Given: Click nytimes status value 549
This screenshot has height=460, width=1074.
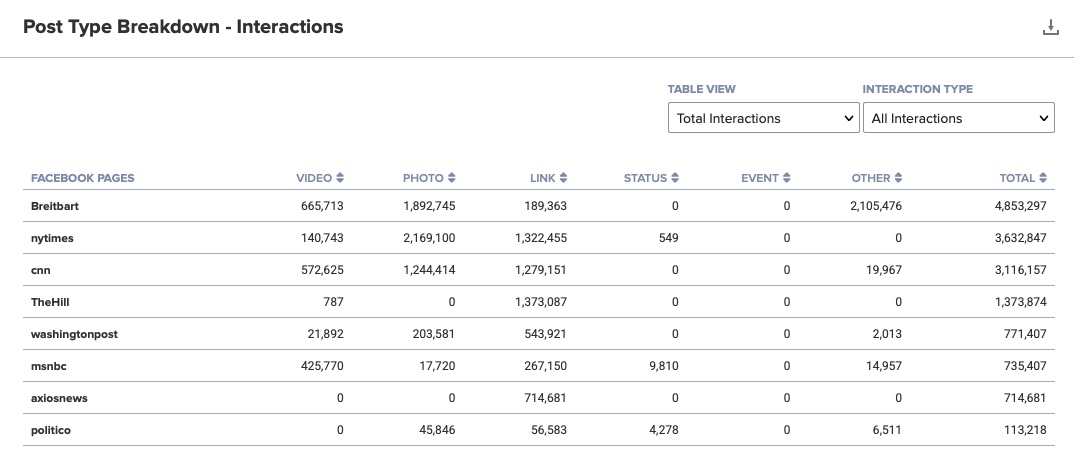Looking at the screenshot, I should [669, 238].
